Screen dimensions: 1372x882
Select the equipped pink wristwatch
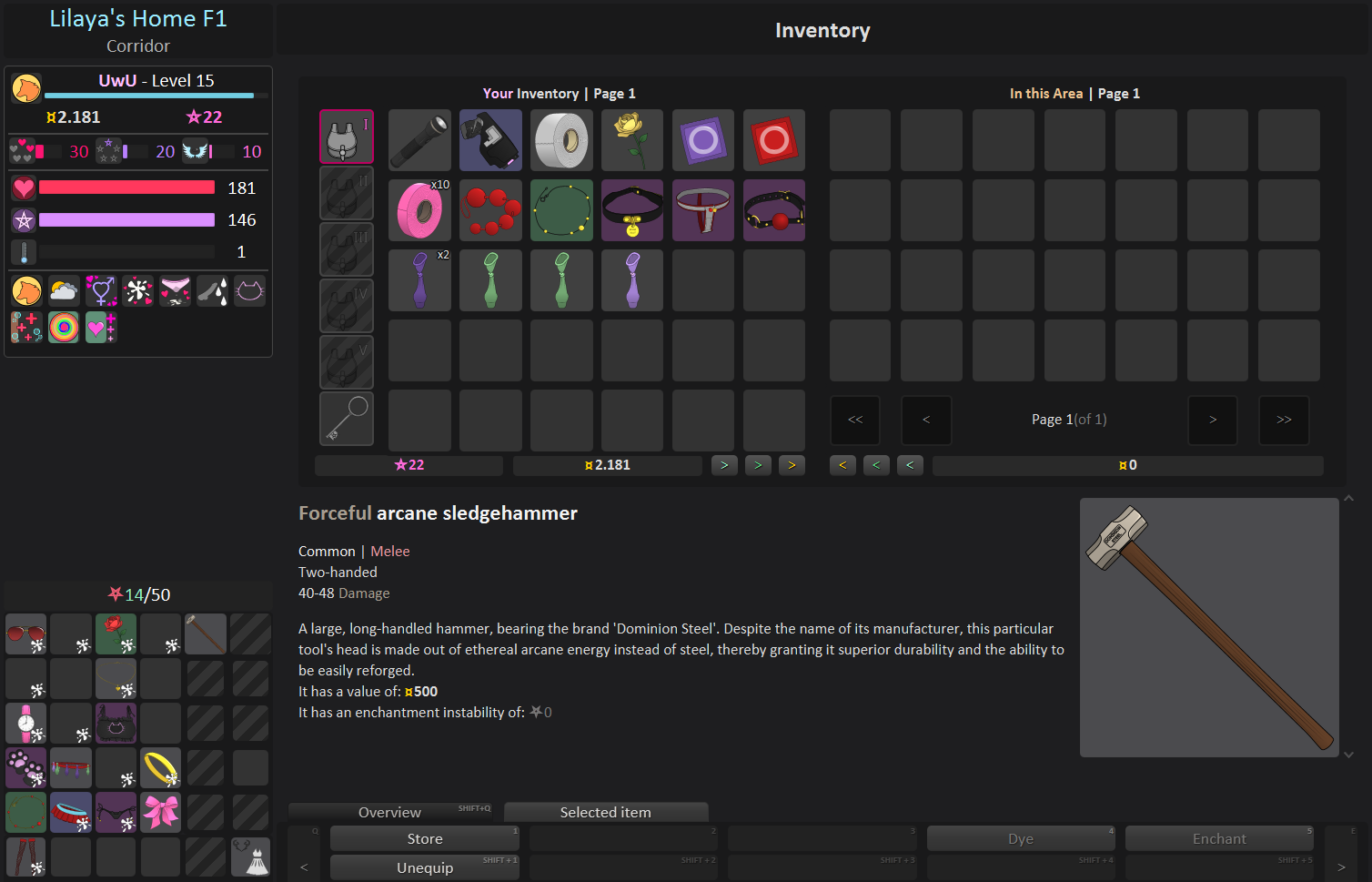pos(25,723)
